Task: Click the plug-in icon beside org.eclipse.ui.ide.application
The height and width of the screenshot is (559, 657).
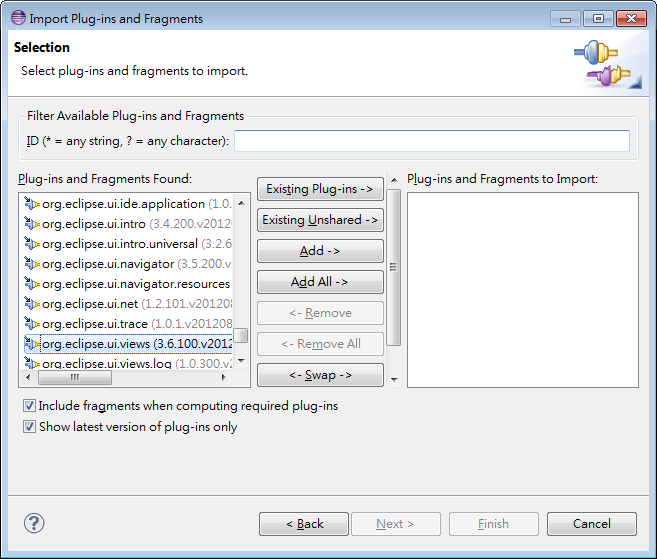Action: coord(32,204)
